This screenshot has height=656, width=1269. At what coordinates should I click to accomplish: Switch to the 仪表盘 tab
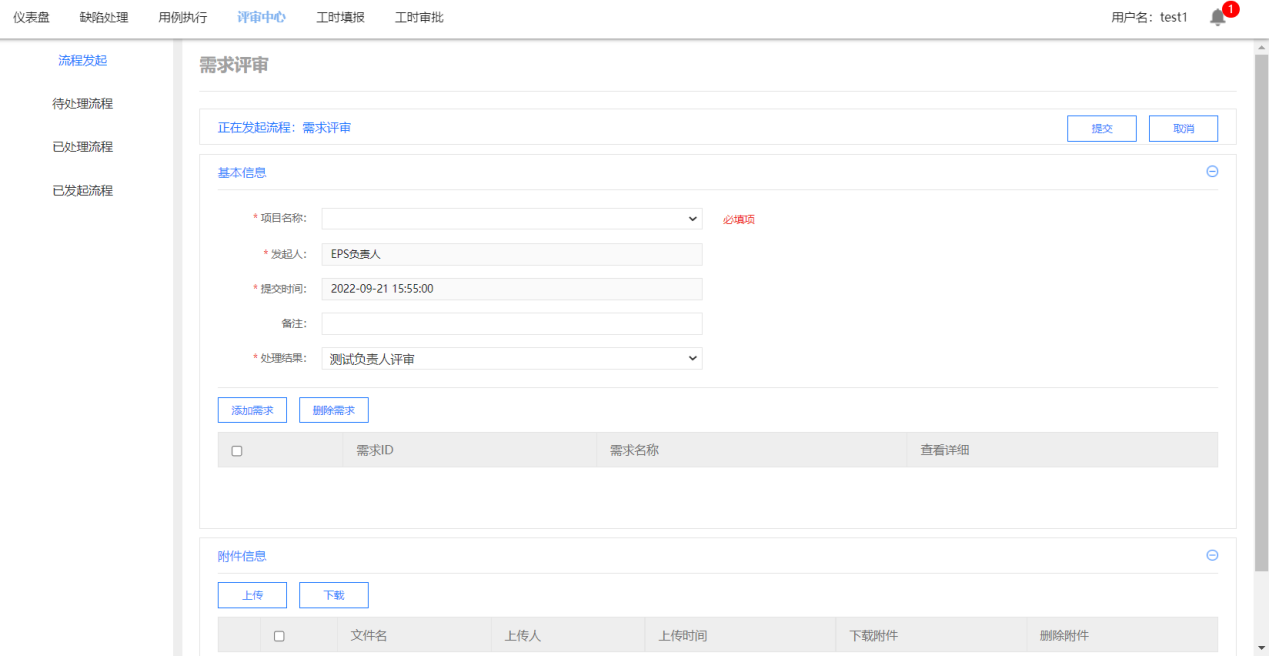click(x=31, y=17)
